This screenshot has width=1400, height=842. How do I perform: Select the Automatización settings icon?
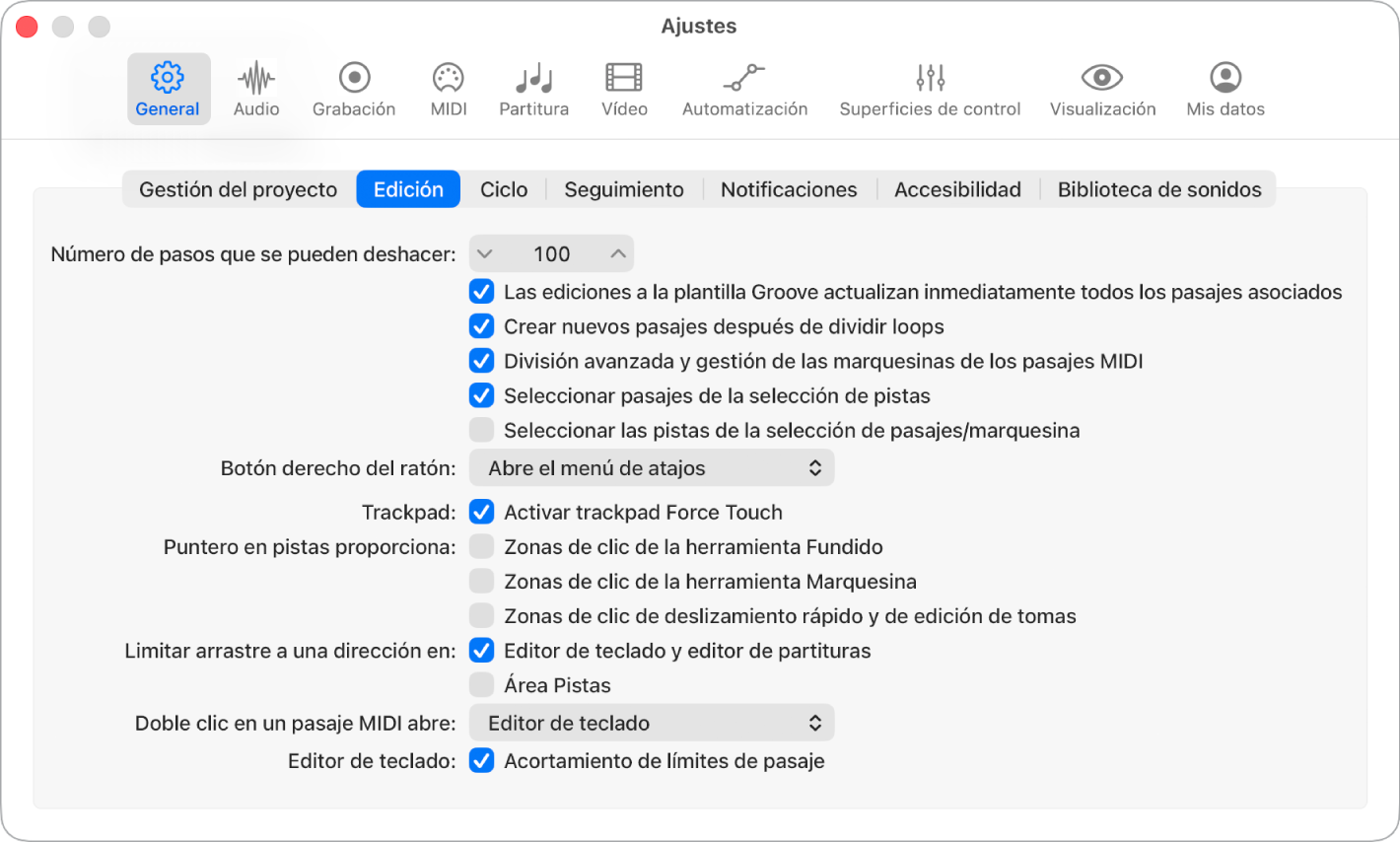point(744,88)
